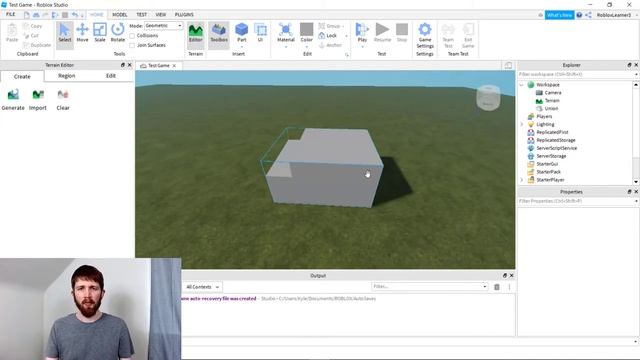Click Generate in Terrain Editor

pos(13,100)
